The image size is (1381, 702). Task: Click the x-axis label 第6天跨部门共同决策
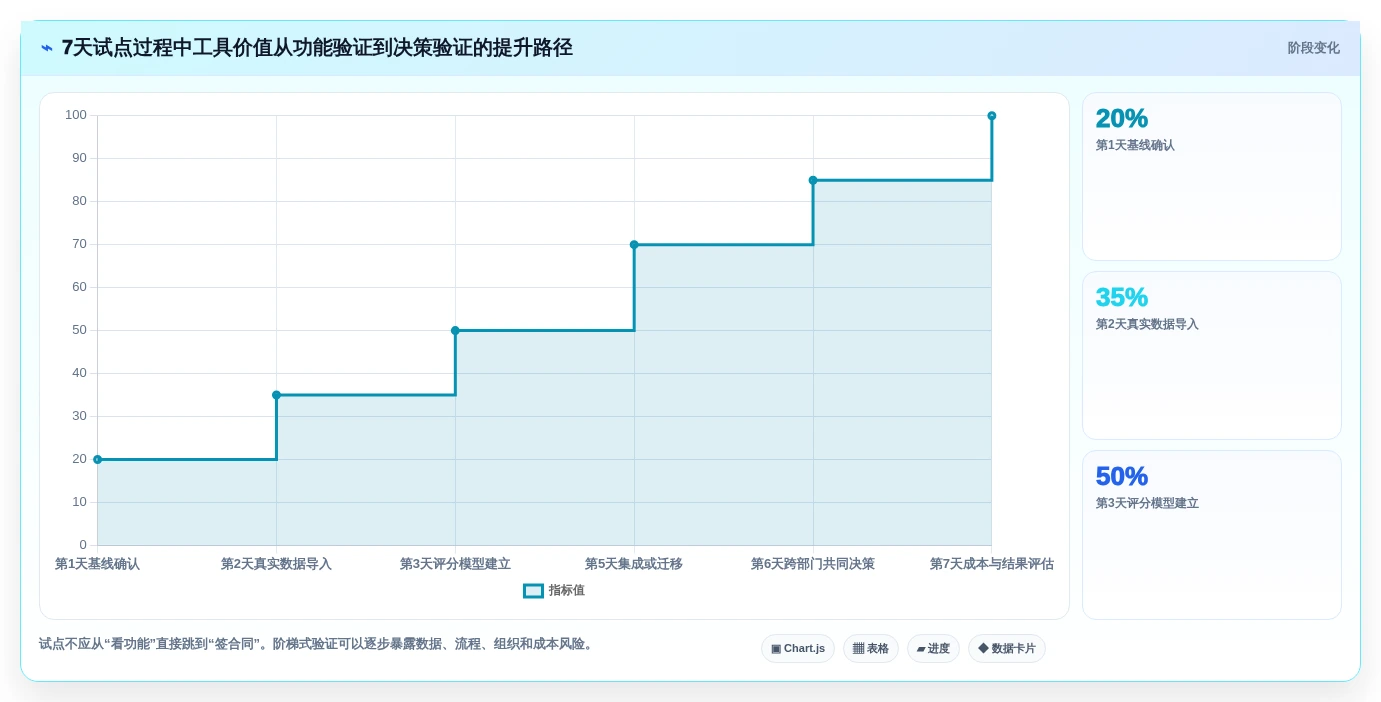click(813, 564)
